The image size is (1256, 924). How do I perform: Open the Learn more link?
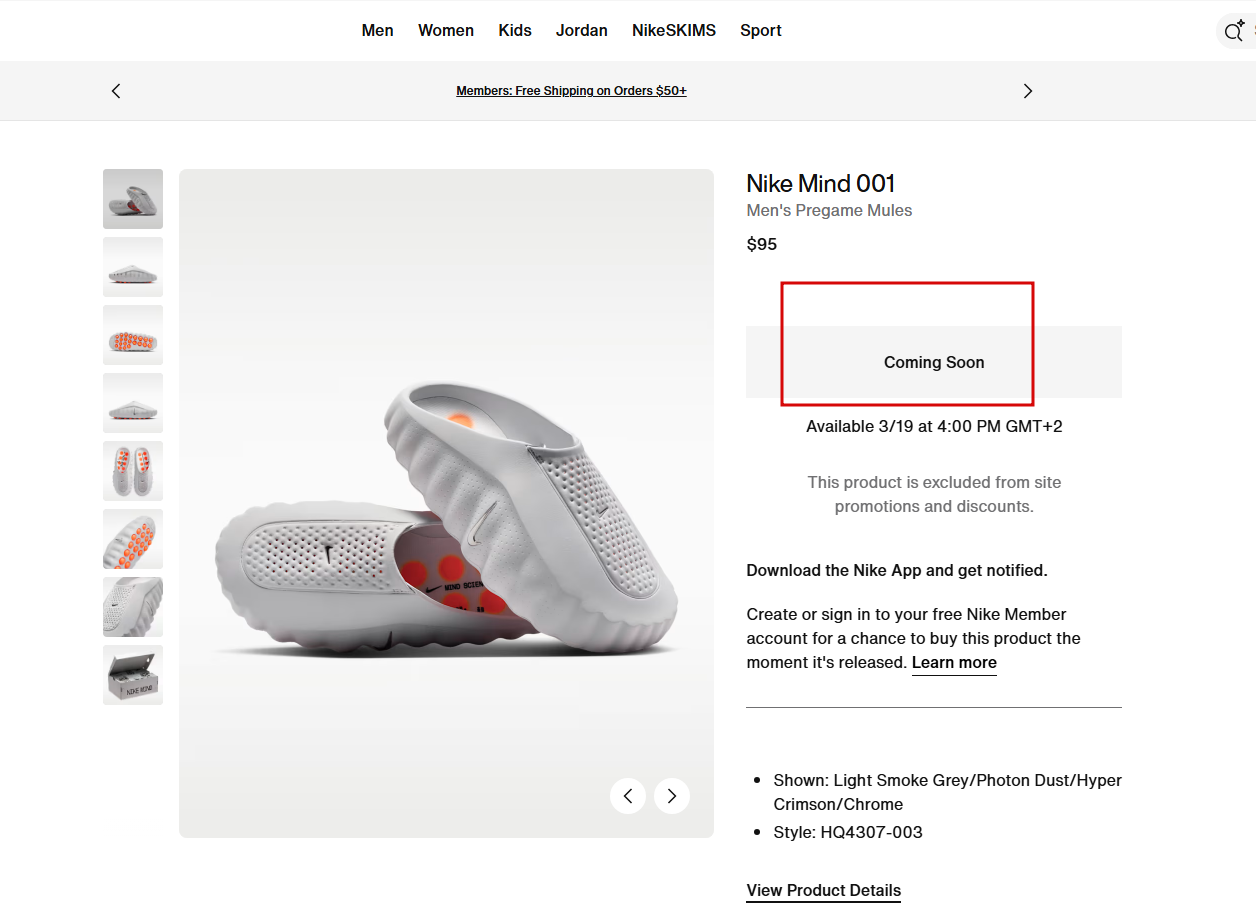954,662
